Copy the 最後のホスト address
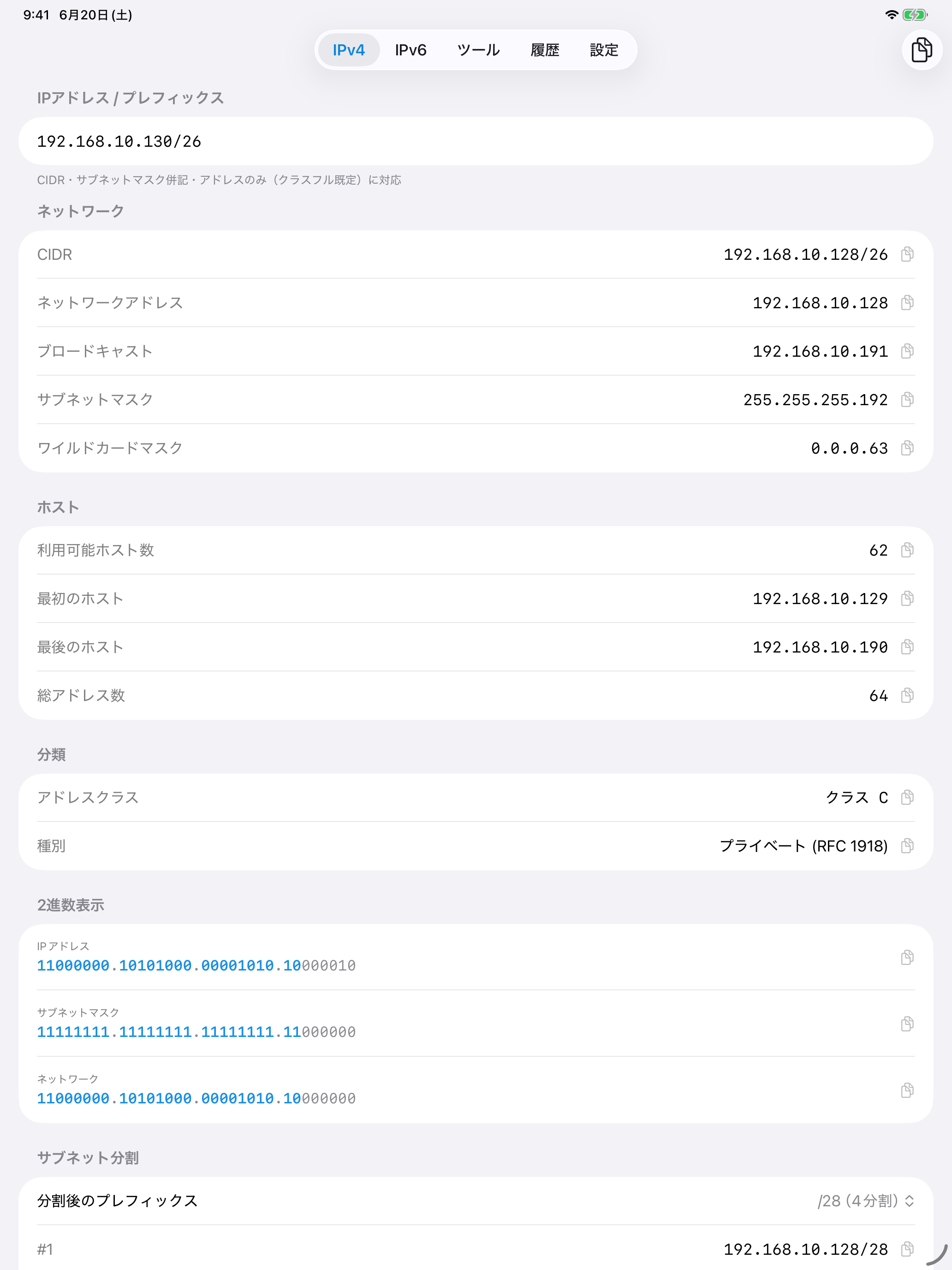 pos(907,647)
